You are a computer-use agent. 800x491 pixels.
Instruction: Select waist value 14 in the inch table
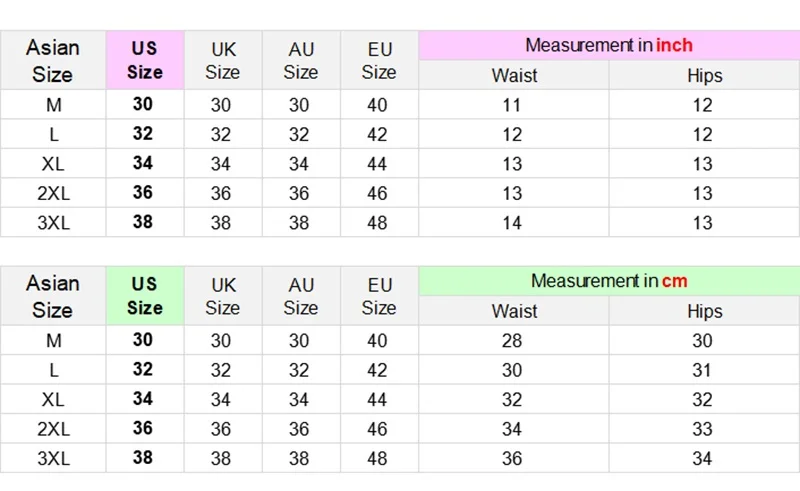(512, 223)
